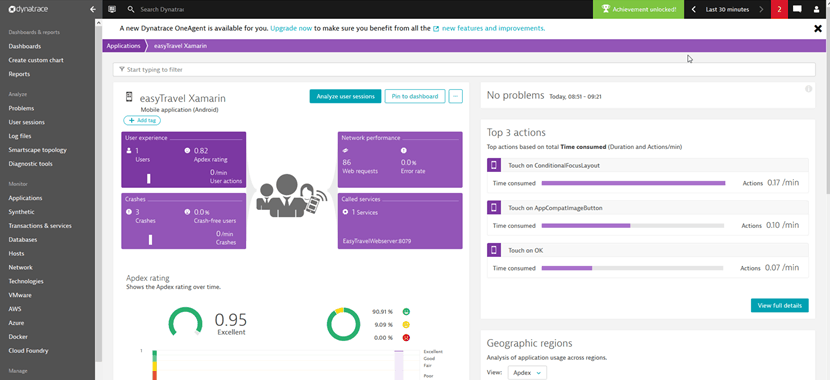Open the Apdex view dropdown
The image size is (830, 380).
527,373
